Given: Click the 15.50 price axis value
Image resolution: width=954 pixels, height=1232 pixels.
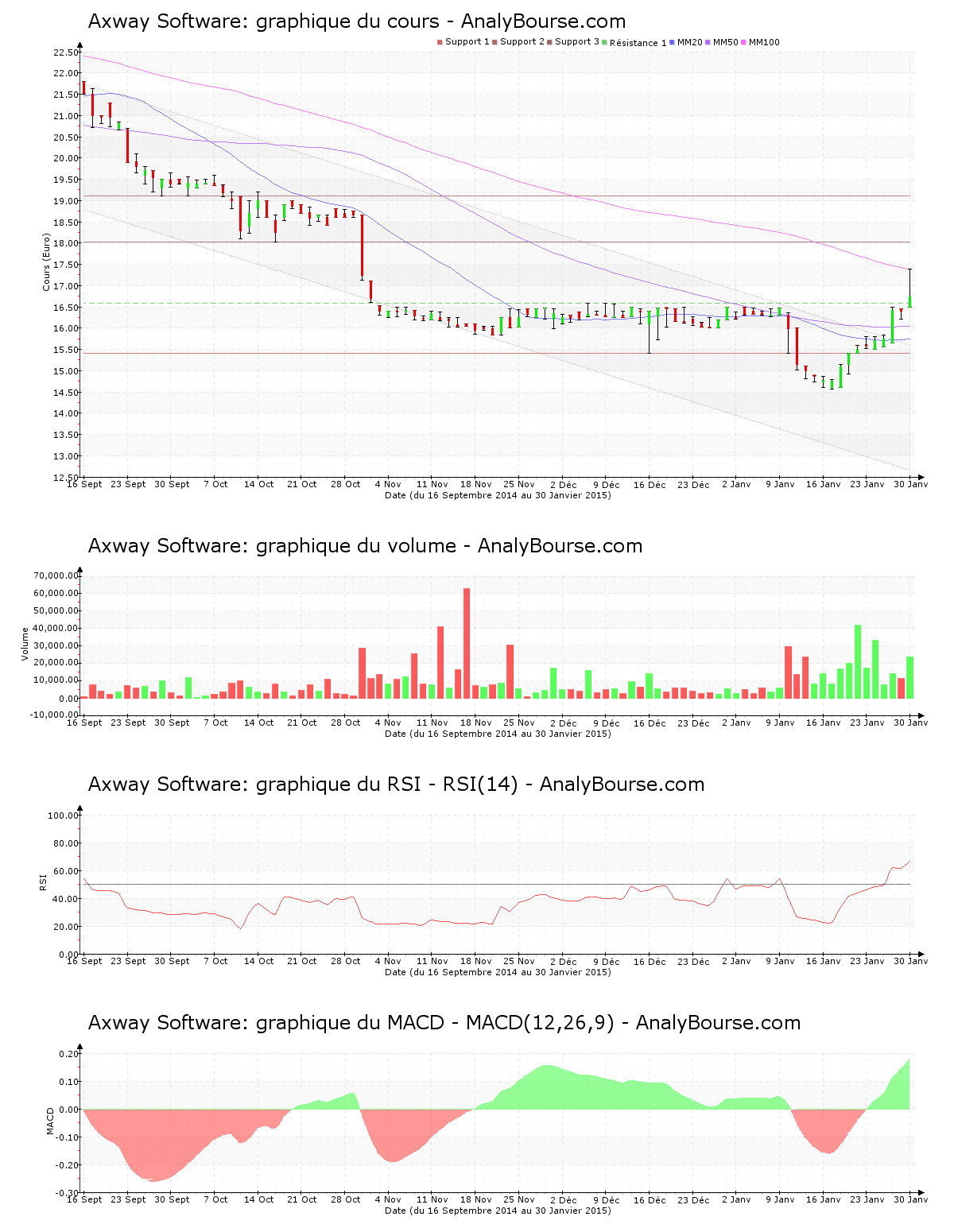Looking at the screenshot, I should [66, 350].
